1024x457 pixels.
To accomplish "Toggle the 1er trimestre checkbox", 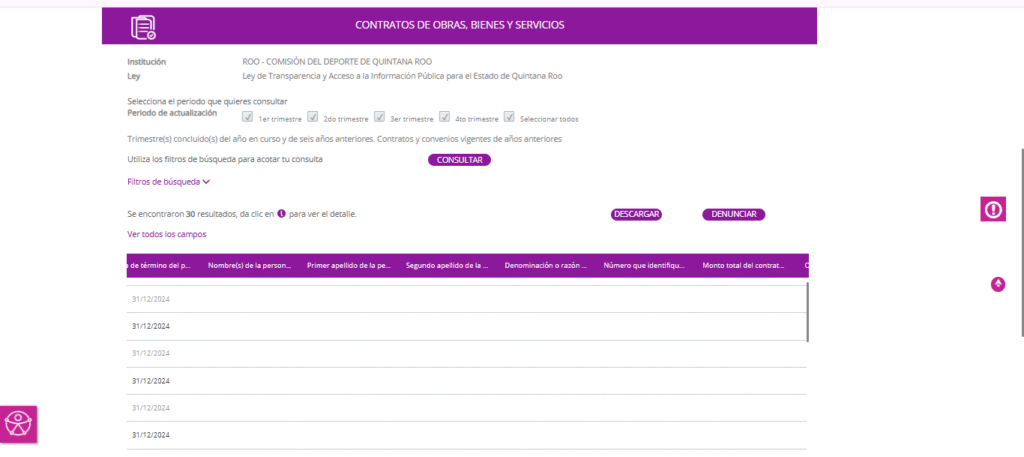I will pyautogui.click(x=247, y=117).
